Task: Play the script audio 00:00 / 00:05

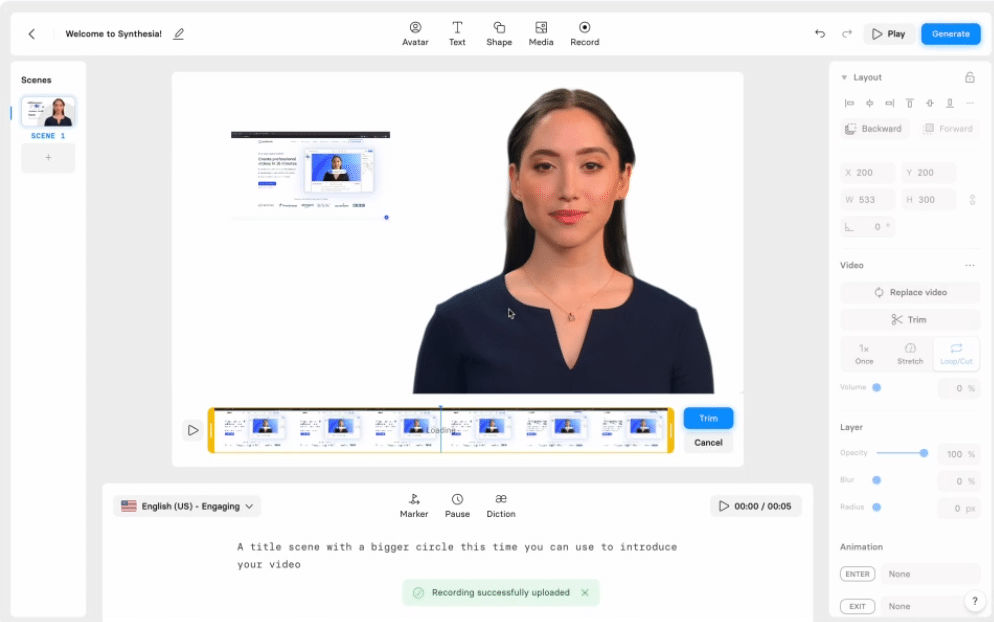Action: pos(755,506)
